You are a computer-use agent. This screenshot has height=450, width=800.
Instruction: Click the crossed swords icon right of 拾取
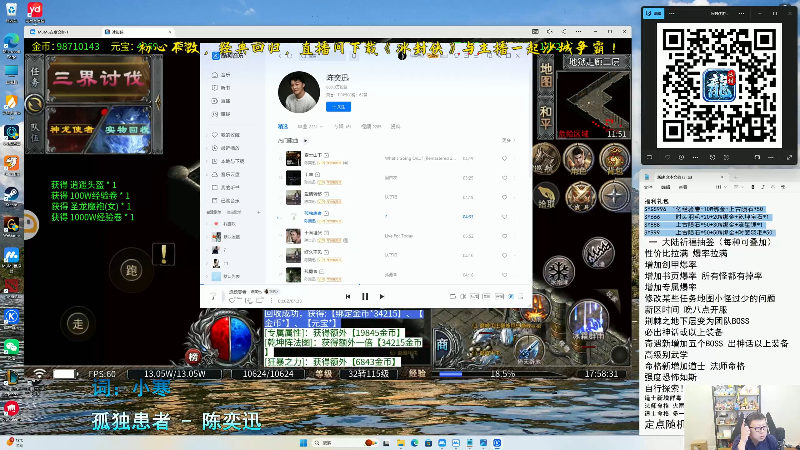tap(580, 196)
